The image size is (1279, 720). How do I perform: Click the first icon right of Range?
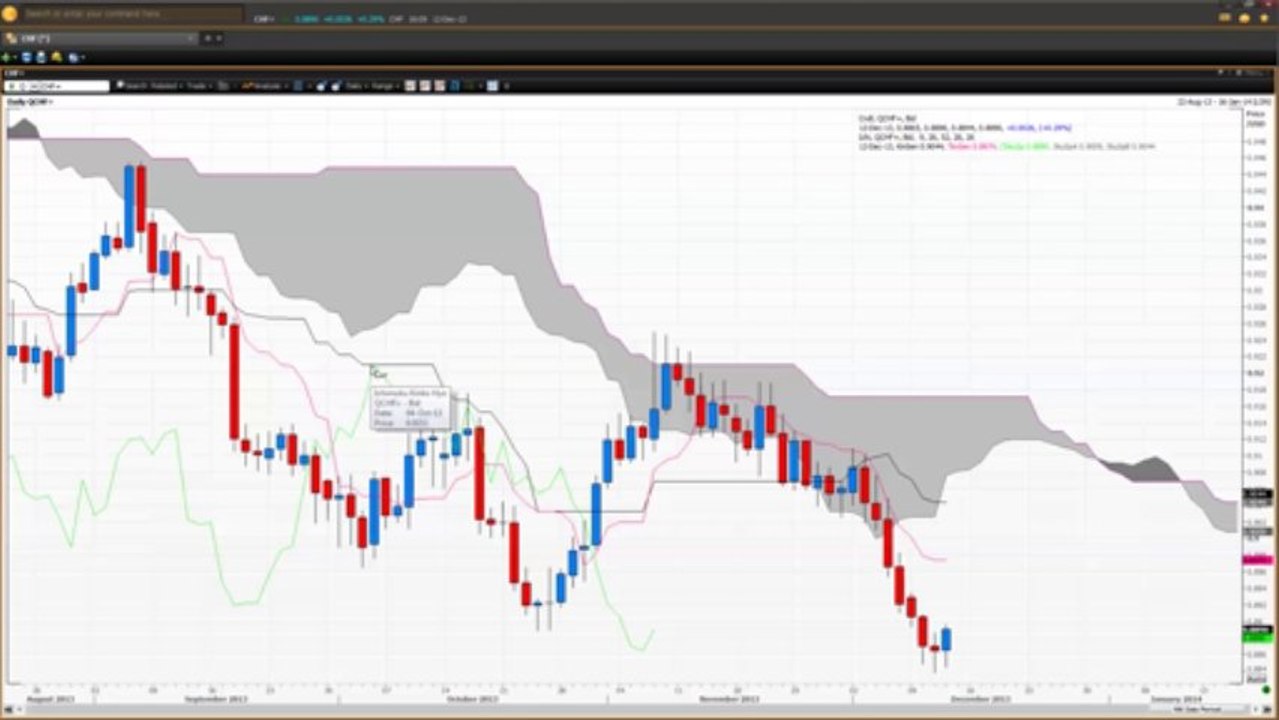[410, 86]
